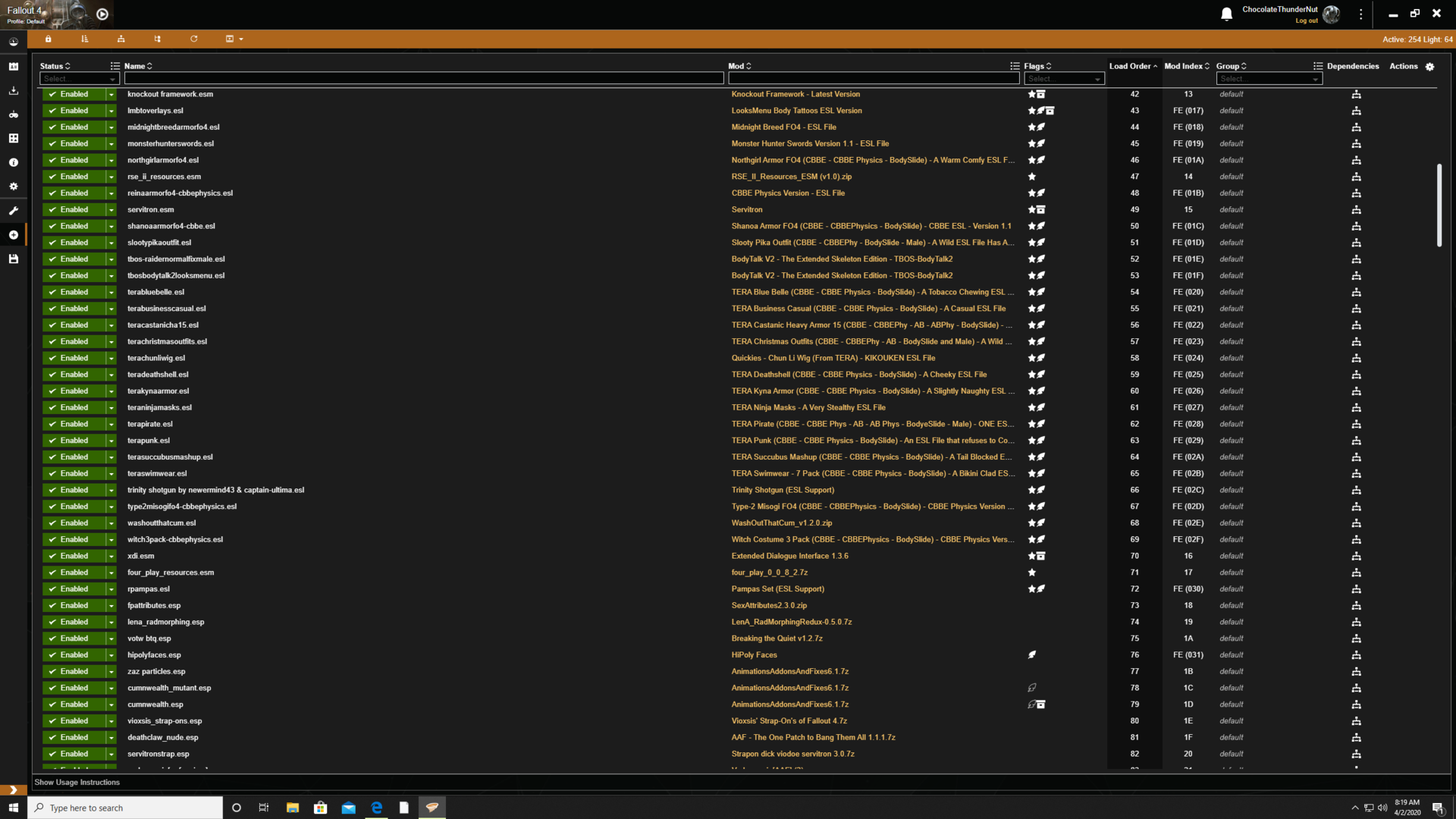Screen dimensions: 1456x819
Task: Open the Flags filter Select dropdown
Action: [1064, 79]
